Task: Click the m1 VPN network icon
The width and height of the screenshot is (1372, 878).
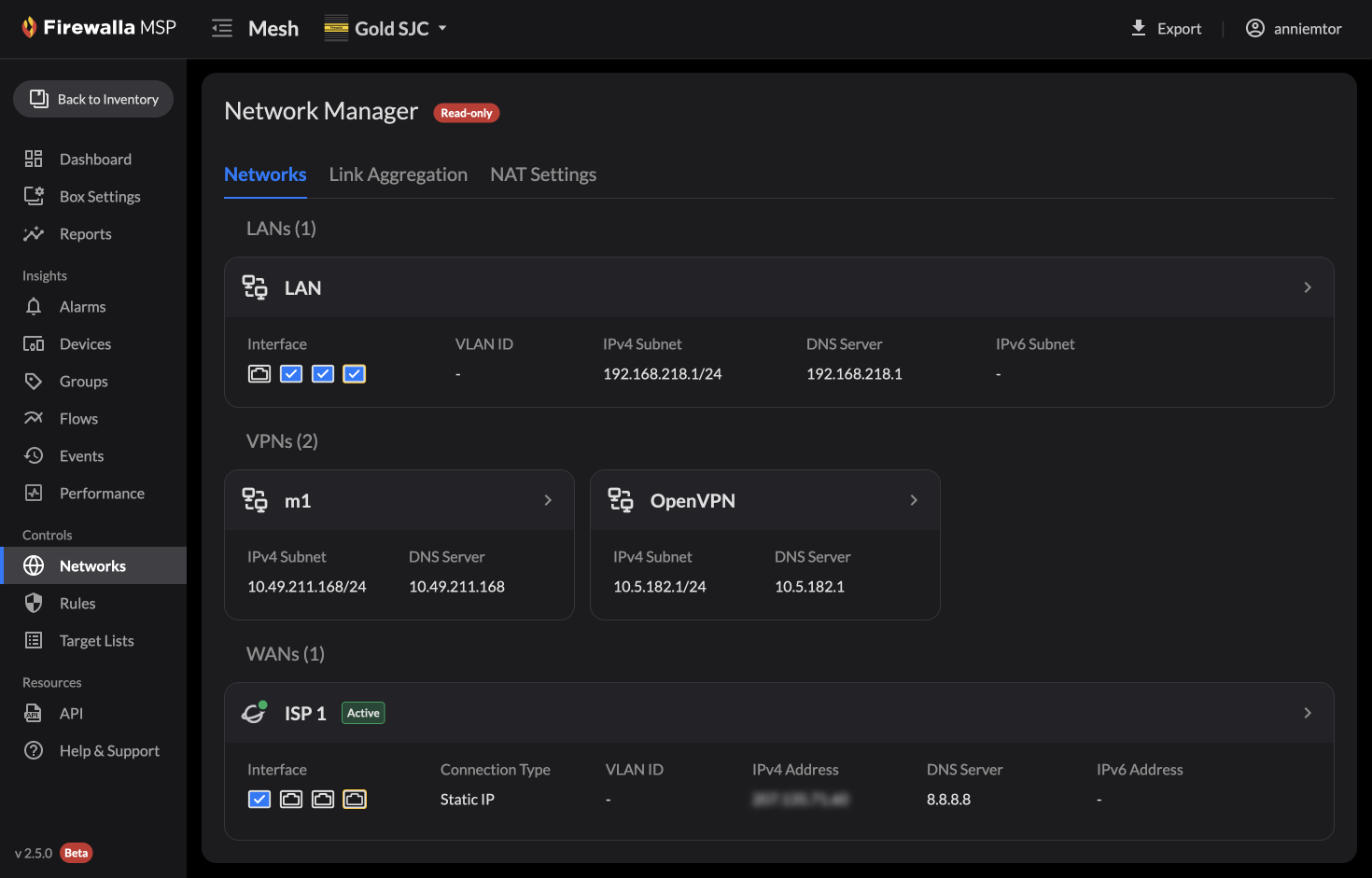Action: pos(255,500)
